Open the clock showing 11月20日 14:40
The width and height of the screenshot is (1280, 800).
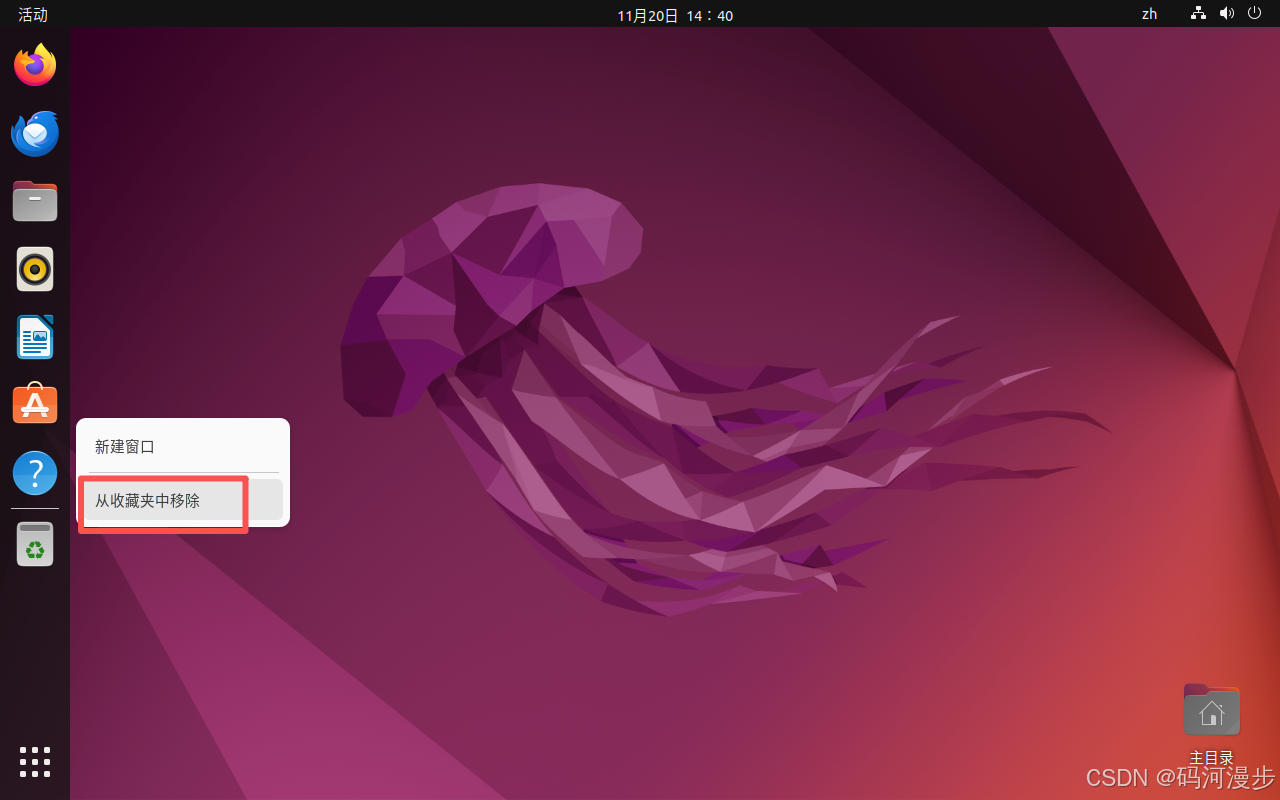675,15
